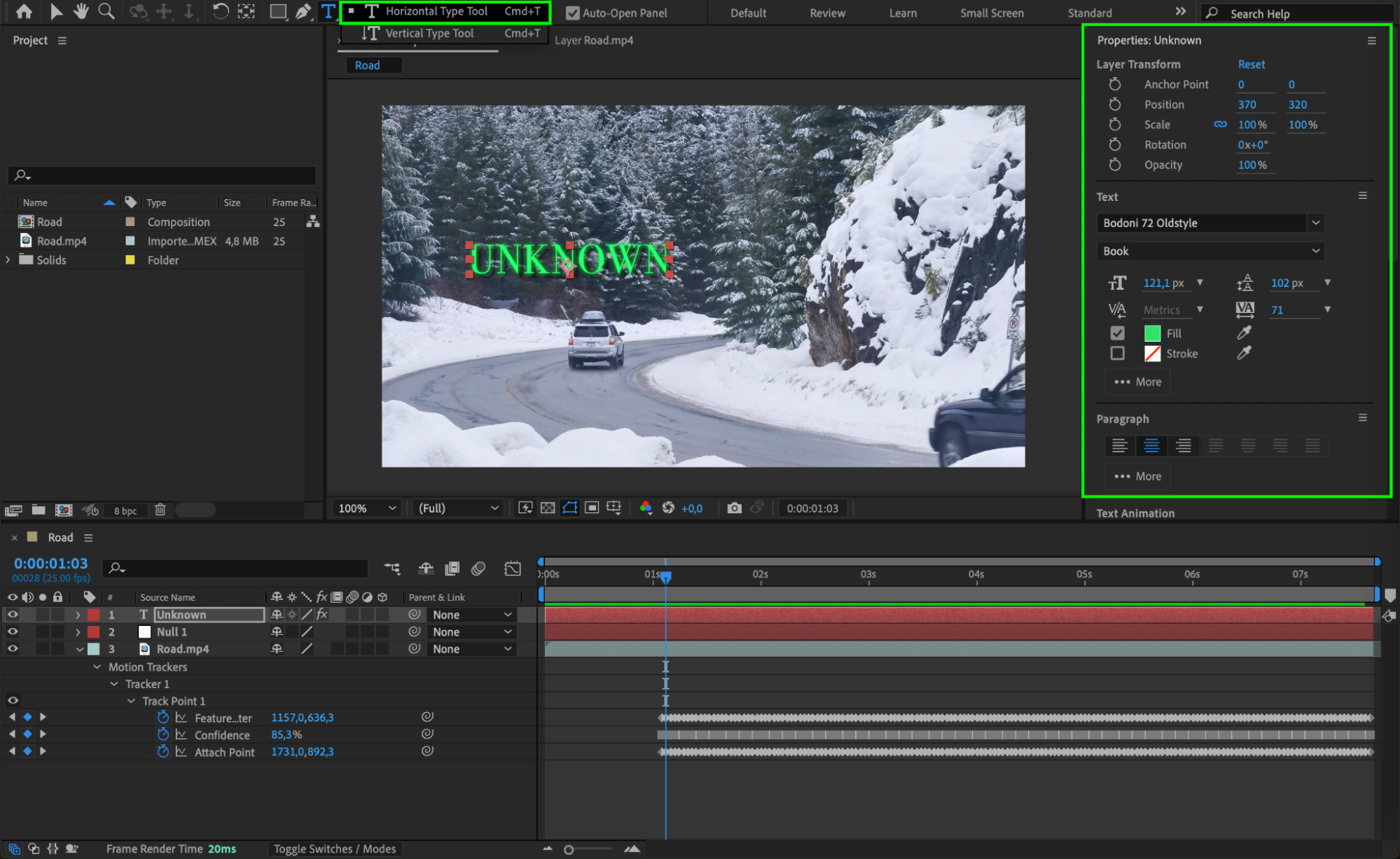Select the Rectangle shape tool
This screenshot has width=1400, height=859.
coord(277,11)
